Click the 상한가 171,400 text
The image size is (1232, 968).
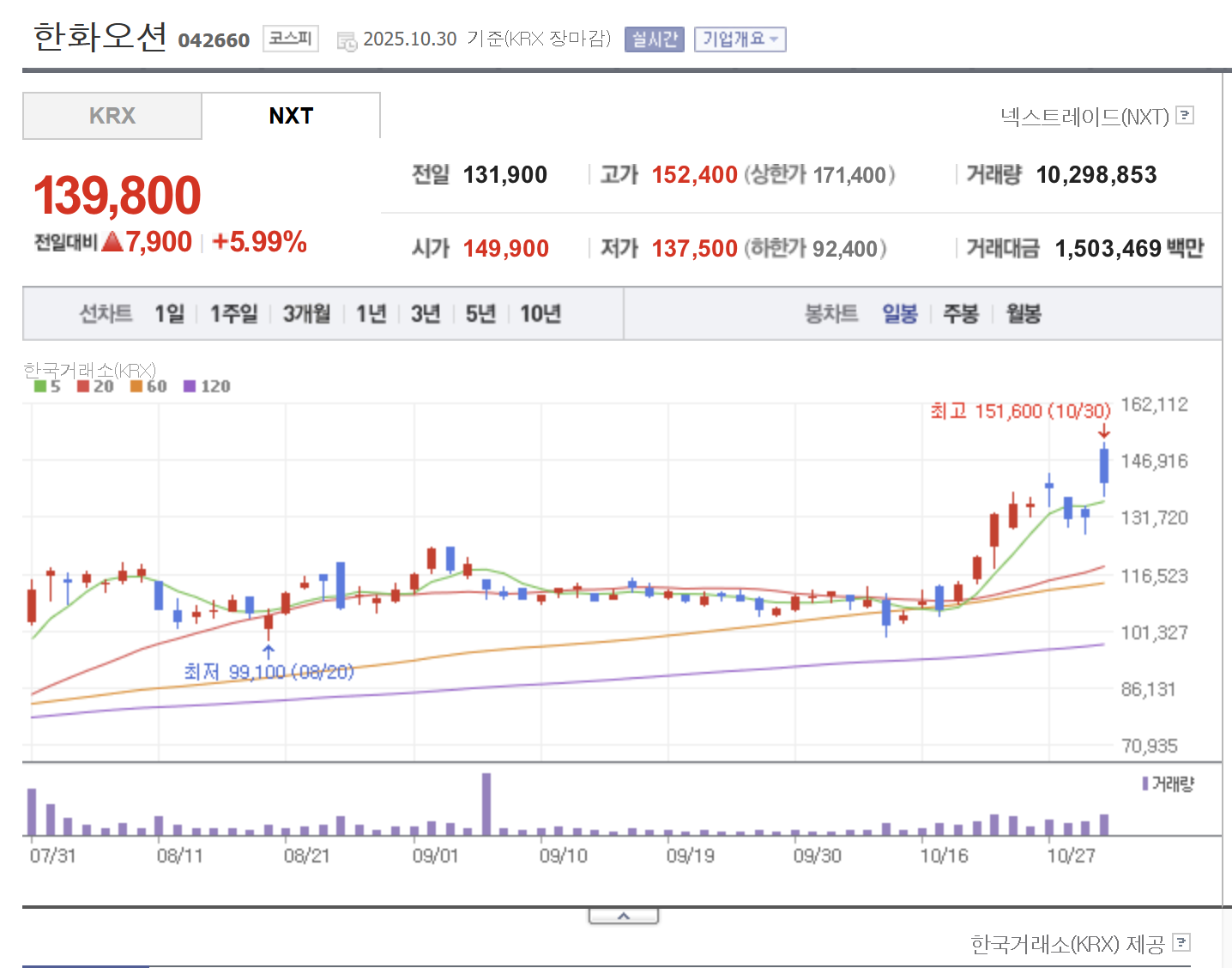(819, 175)
